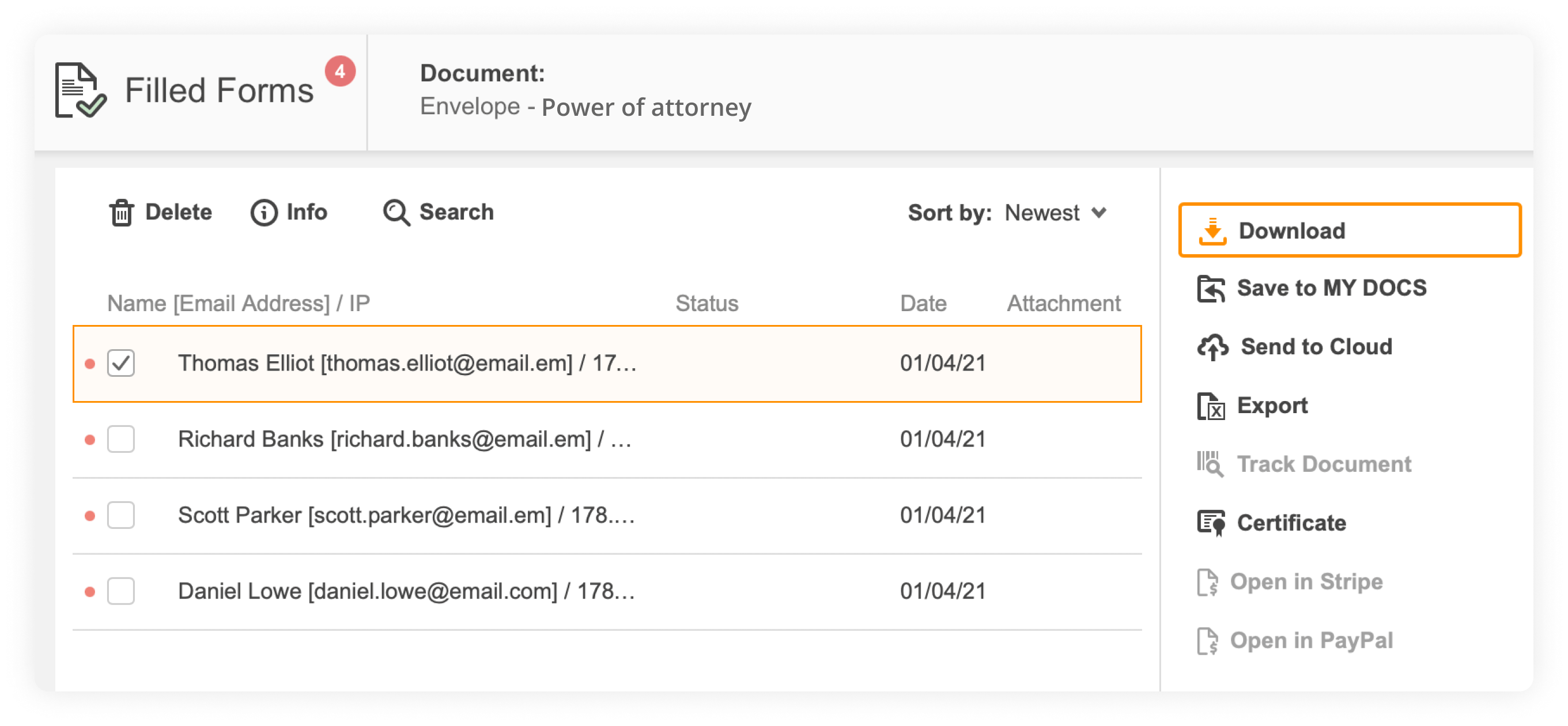This screenshot has height=726, width=1568.
Task: Select the Save to MY DOCS icon
Action: [1213, 288]
